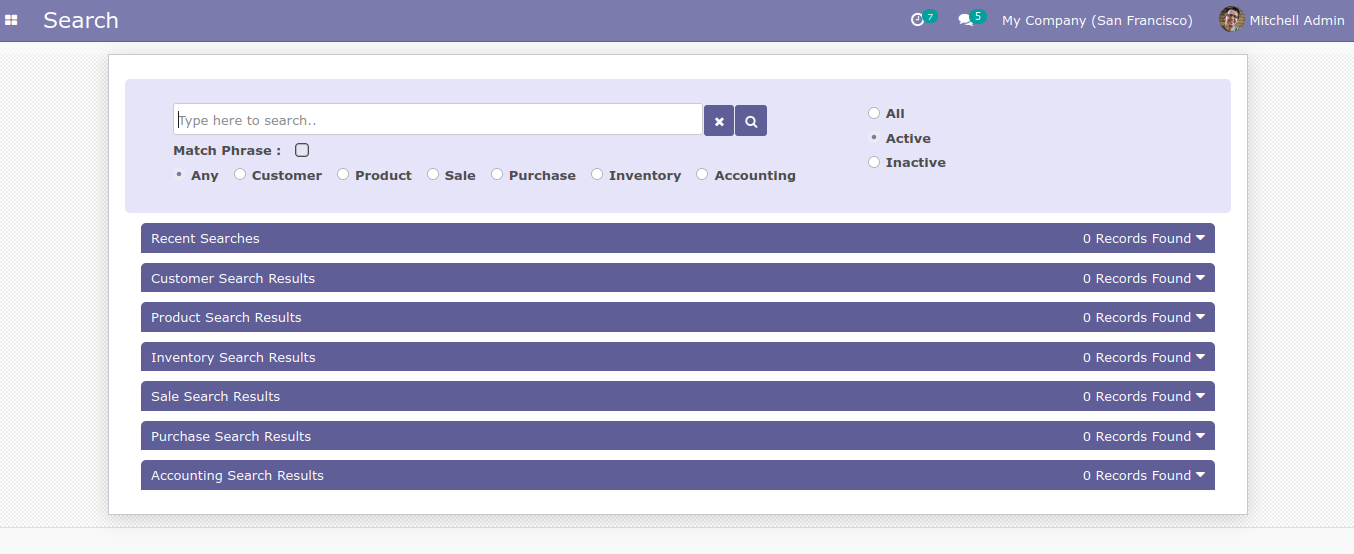Screen dimensions: 1354x554
Task: Pick the Purchase radio option
Action: coord(497,174)
